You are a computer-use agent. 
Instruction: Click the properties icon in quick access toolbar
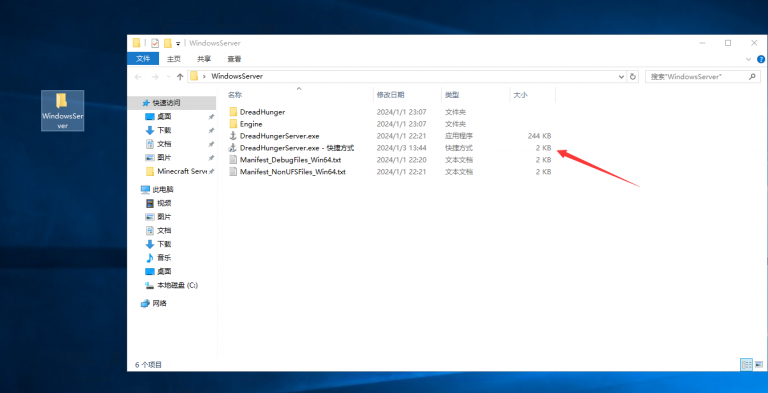155,43
